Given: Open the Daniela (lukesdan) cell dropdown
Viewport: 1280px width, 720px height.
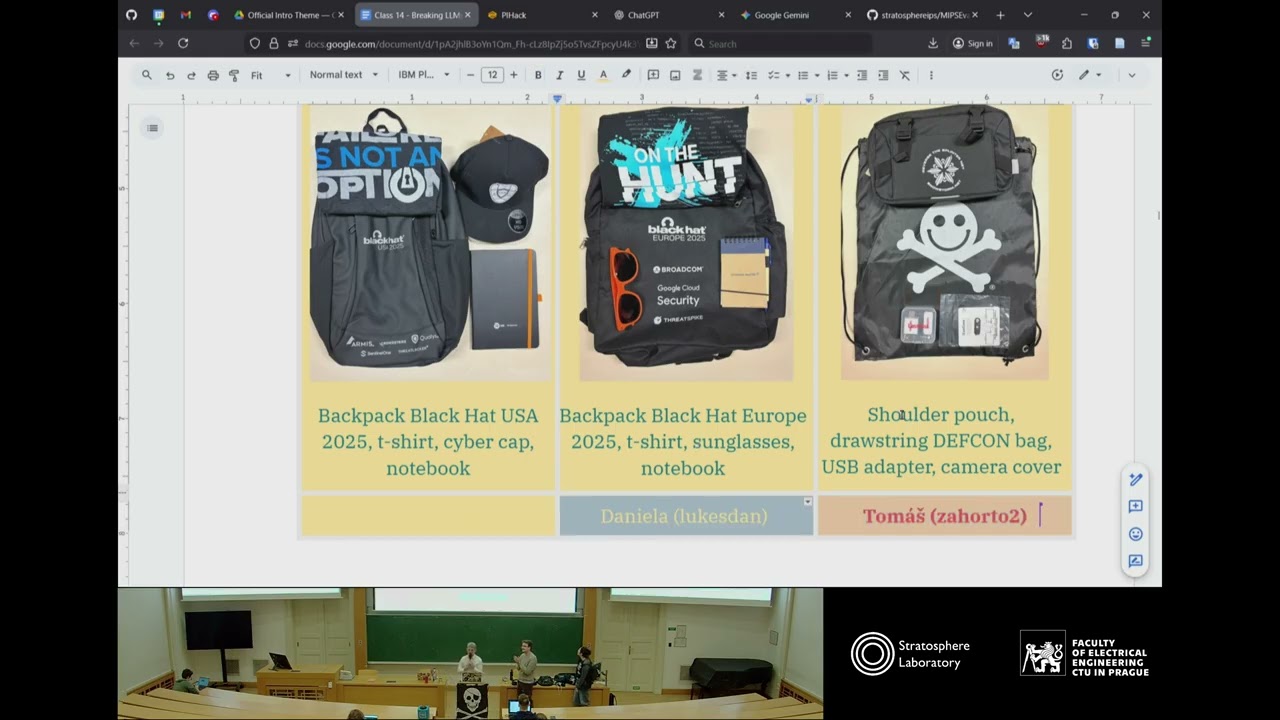Looking at the screenshot, I should click(x=807, y=502).
